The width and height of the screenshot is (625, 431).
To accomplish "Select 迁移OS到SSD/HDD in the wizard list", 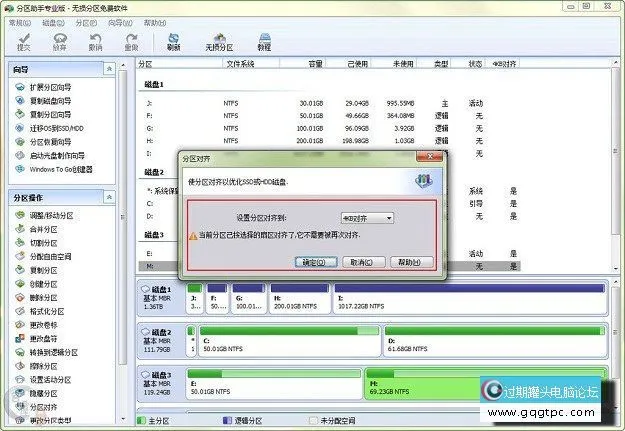I will pos(56,128).
